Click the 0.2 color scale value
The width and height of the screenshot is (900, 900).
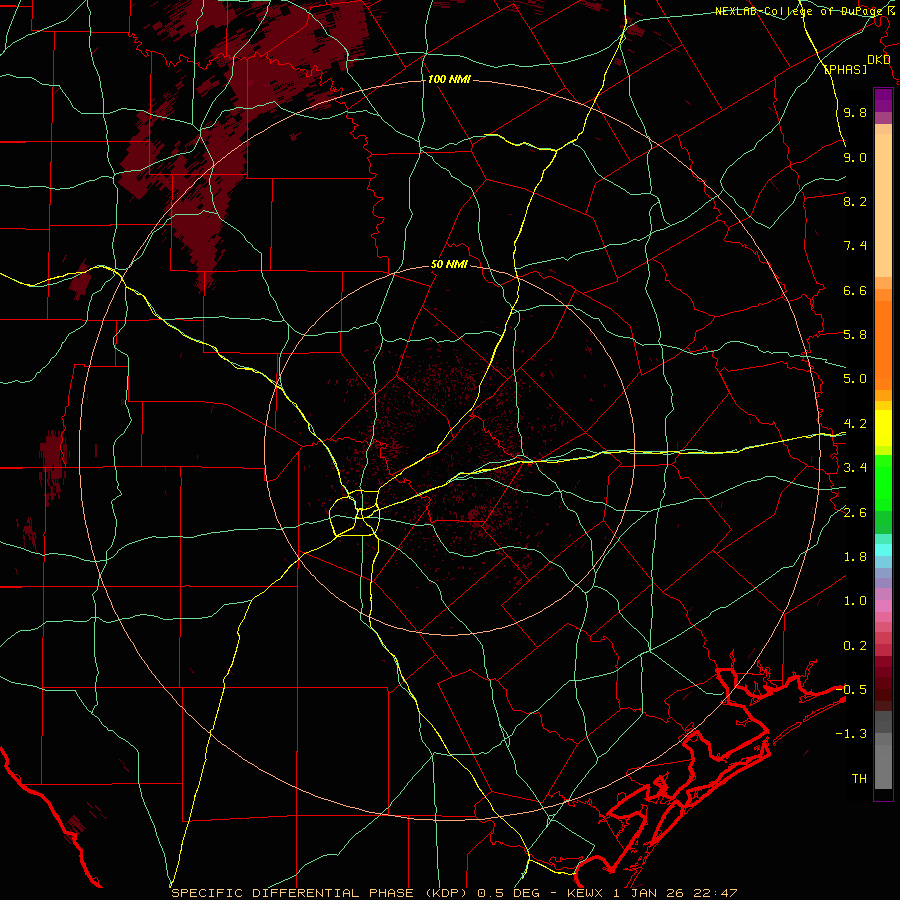855,646
